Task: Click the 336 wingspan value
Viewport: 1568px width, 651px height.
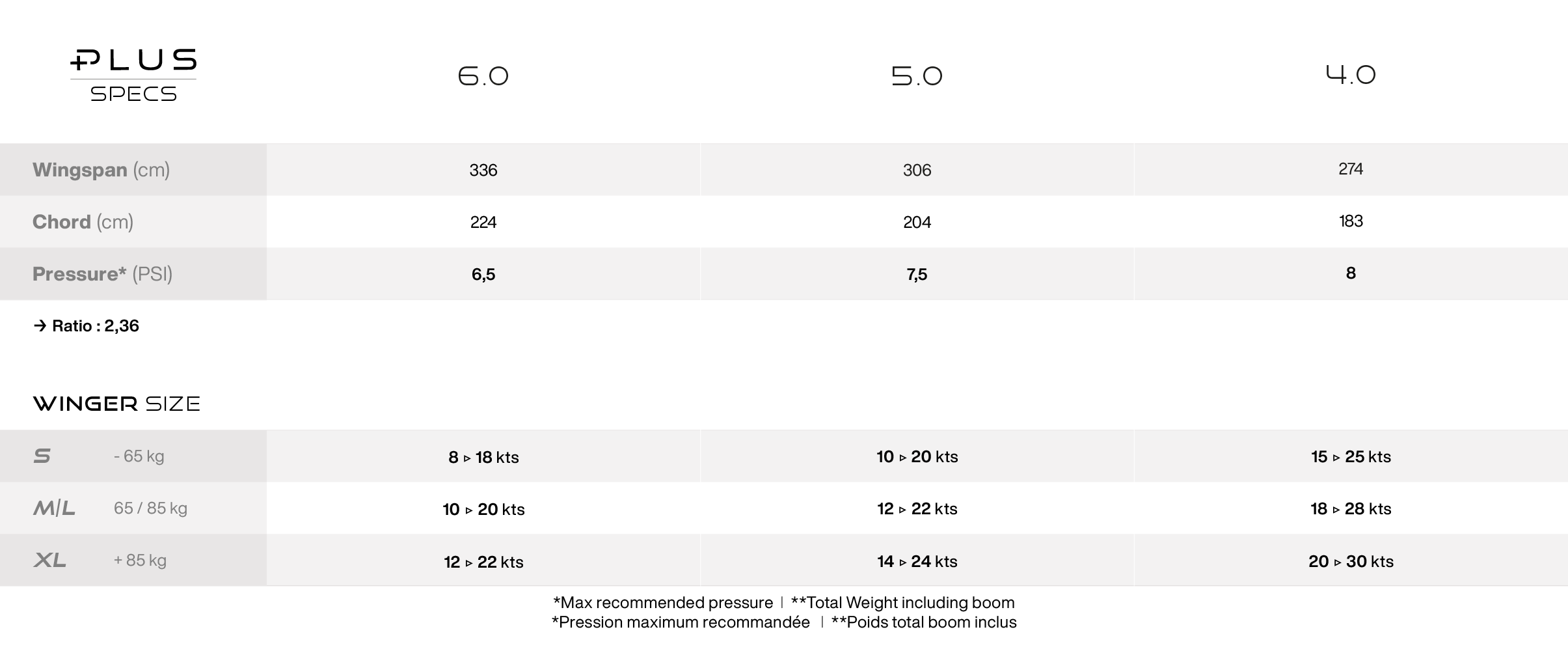Action: (483, 170)
